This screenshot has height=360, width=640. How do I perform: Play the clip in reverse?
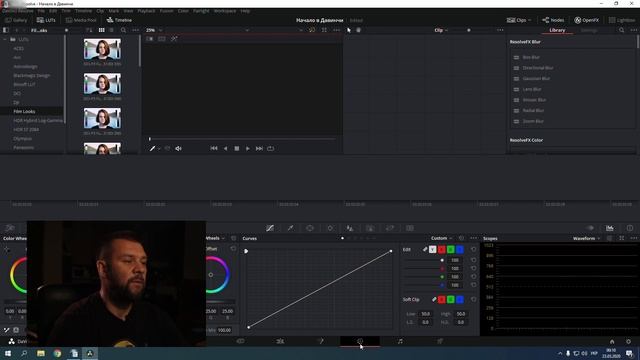[x=225, y=149]
